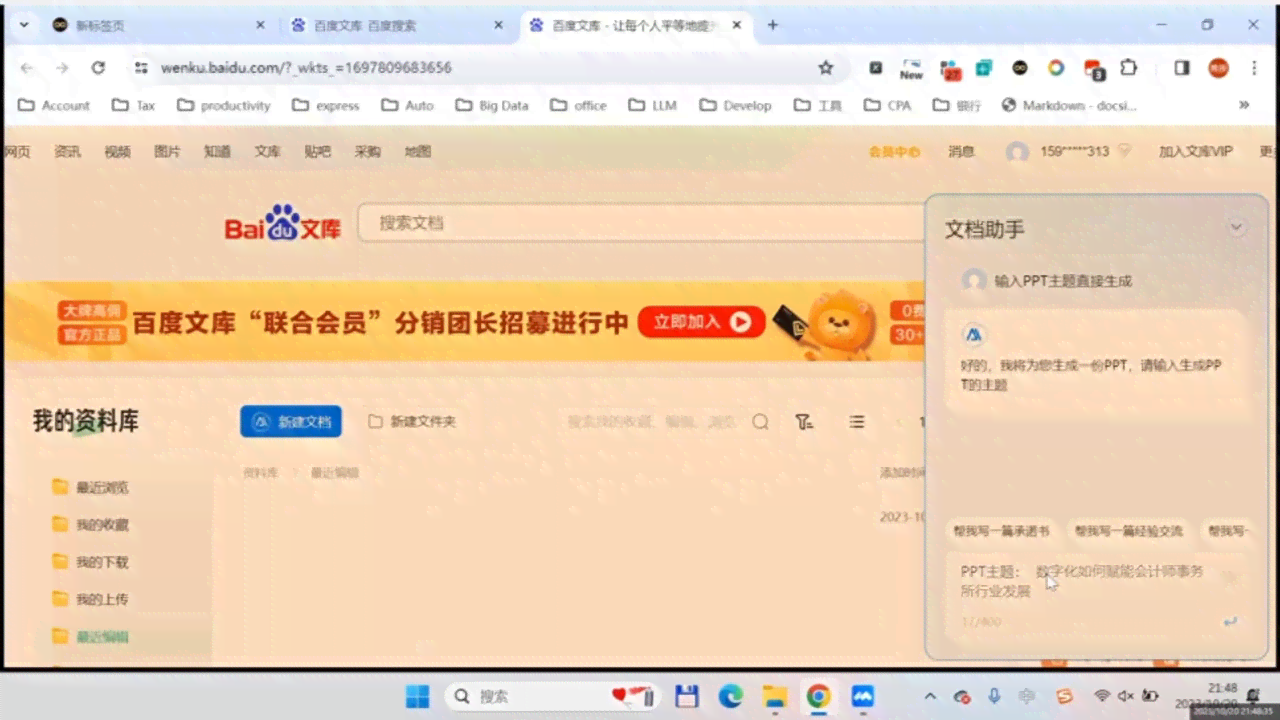The image size is (1280, 720).
Task: Switch to the 新标签页 tab
Action: (158, 26)
